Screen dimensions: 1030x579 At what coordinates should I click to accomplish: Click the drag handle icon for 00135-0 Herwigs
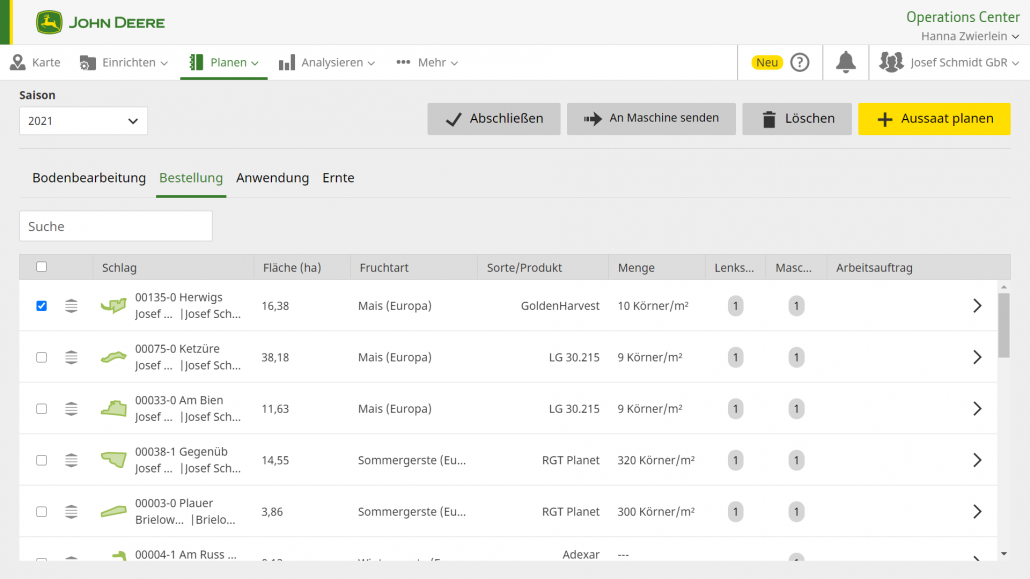(72, 306)
